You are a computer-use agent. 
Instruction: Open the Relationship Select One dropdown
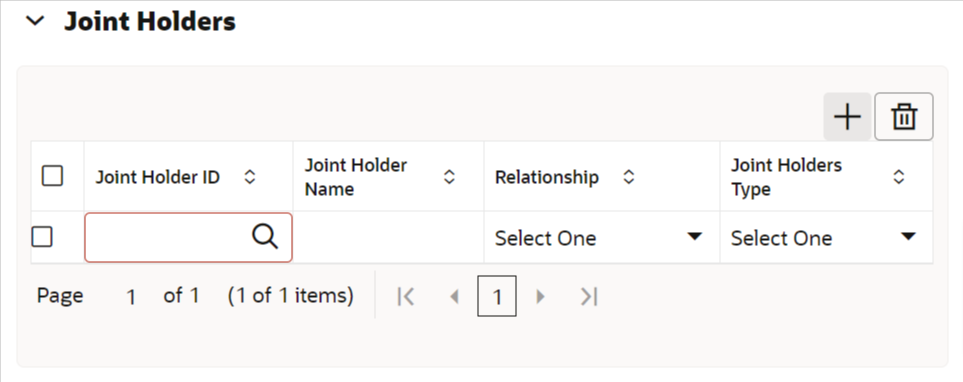click(599, 238)
